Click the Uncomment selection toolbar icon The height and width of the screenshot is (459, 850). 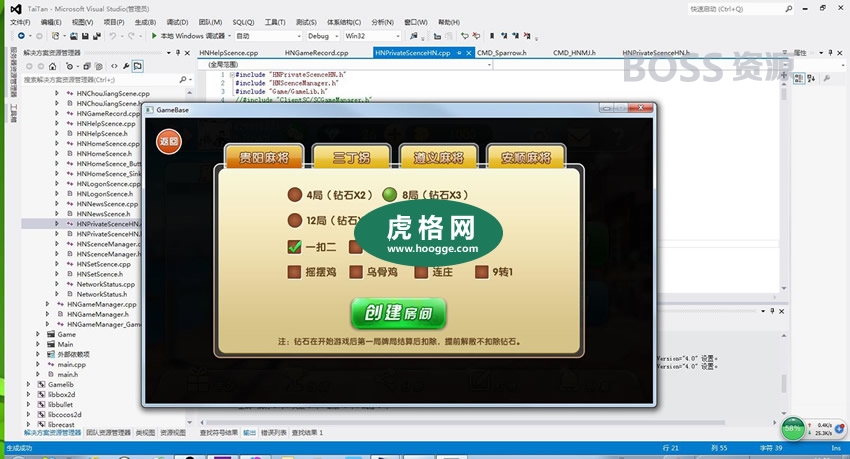(476, 36)
